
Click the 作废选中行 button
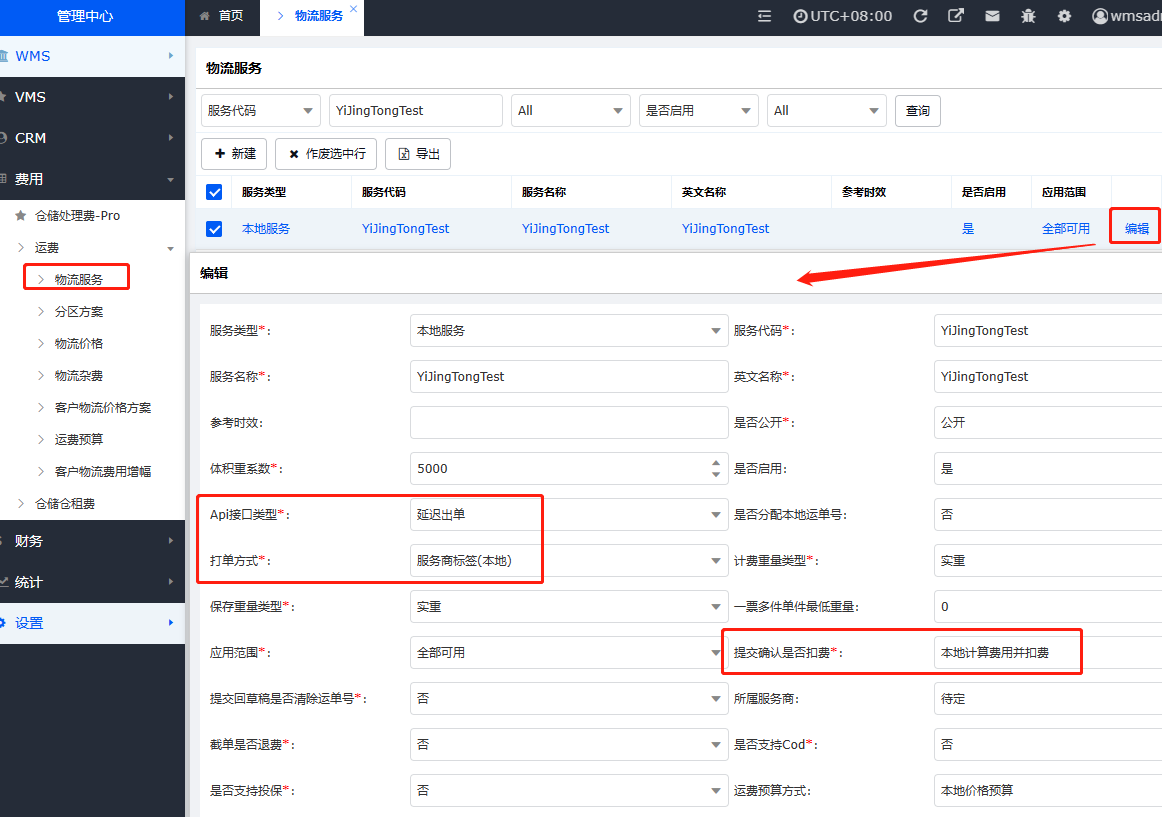click(326, 153)
